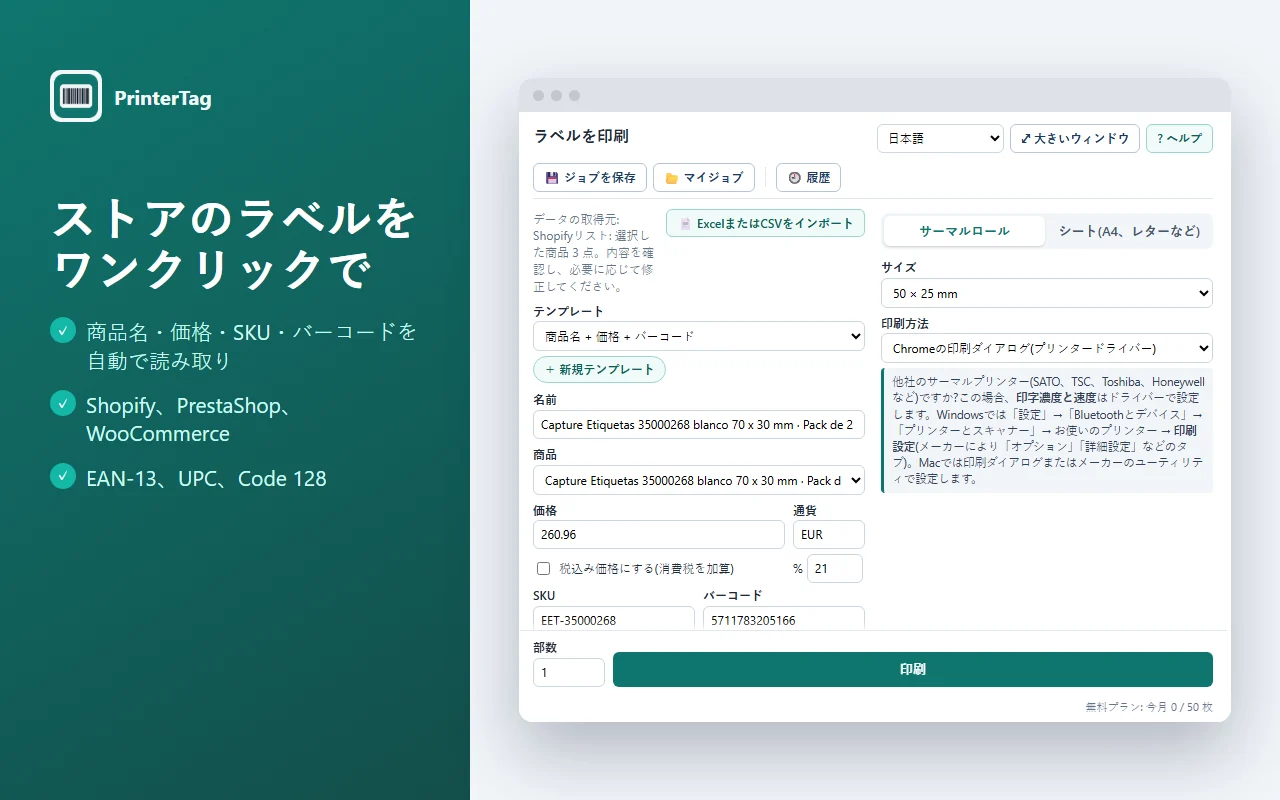Screen dimensions: 1280x800
Task: Click the green 印刷 print button
Action: [x=913, y=670]
